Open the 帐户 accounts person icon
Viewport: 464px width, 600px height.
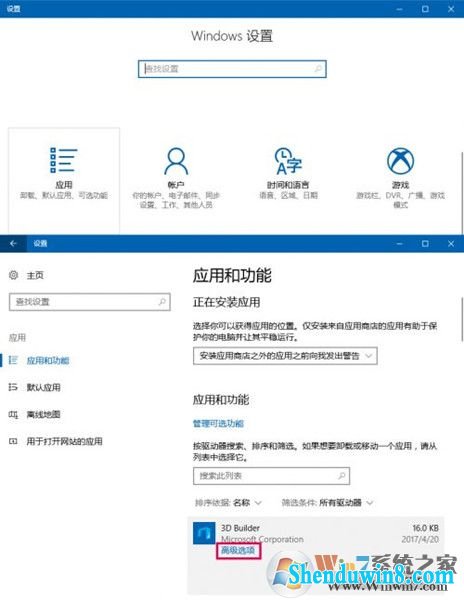(176, 161)
